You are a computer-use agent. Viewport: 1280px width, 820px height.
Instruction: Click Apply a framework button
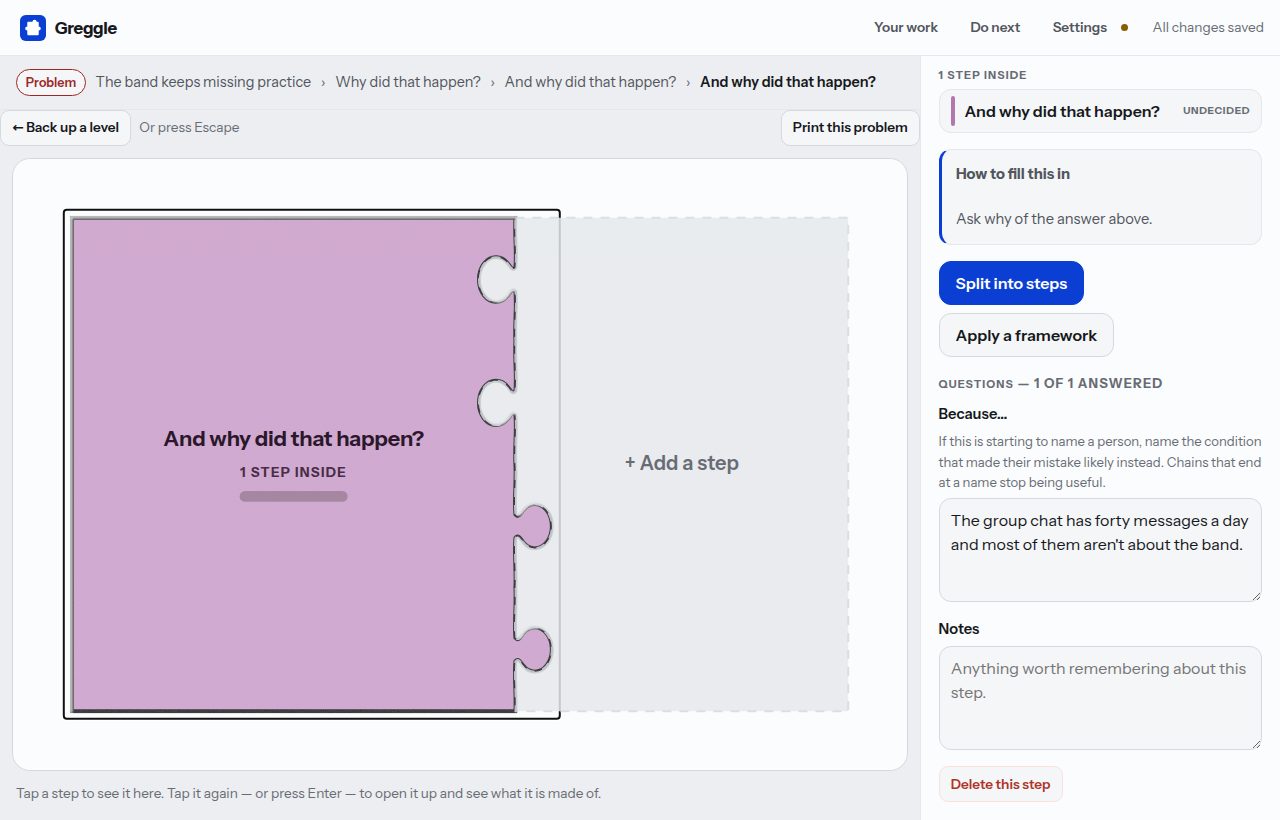(x=1026, y=336)
